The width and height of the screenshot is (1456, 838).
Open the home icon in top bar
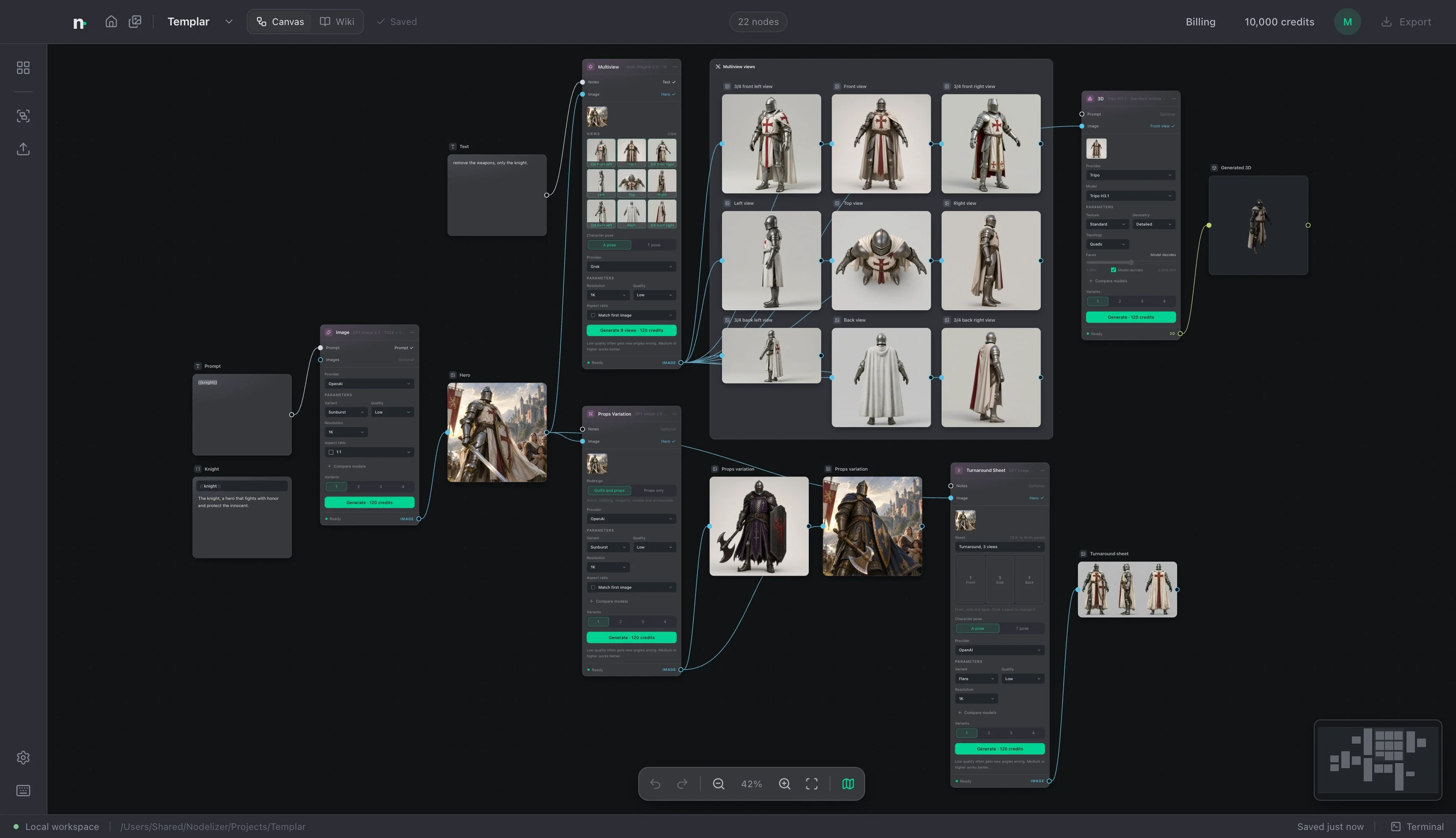[x=111, y=21]
